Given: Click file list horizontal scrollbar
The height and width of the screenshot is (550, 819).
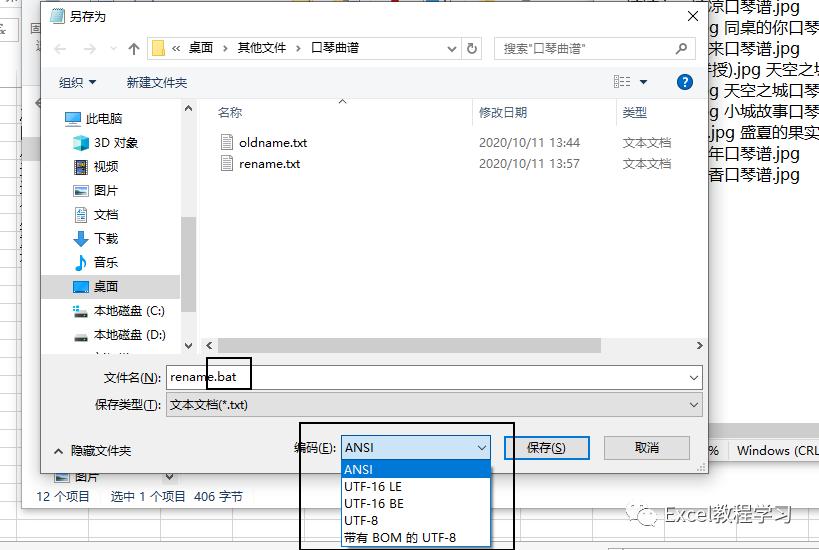Looking at the screenshot, I should pos(410,346).
